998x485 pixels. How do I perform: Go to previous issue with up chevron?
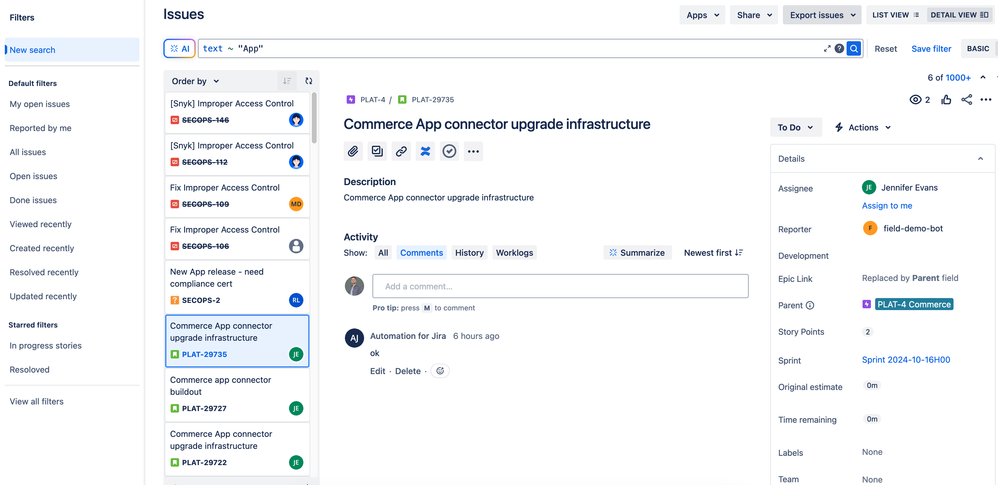pyautogui.click(x=983, y=78)
